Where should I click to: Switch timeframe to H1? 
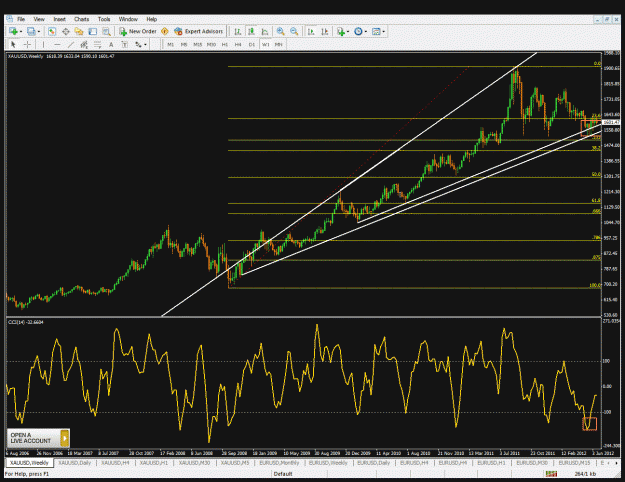[225, 44]
